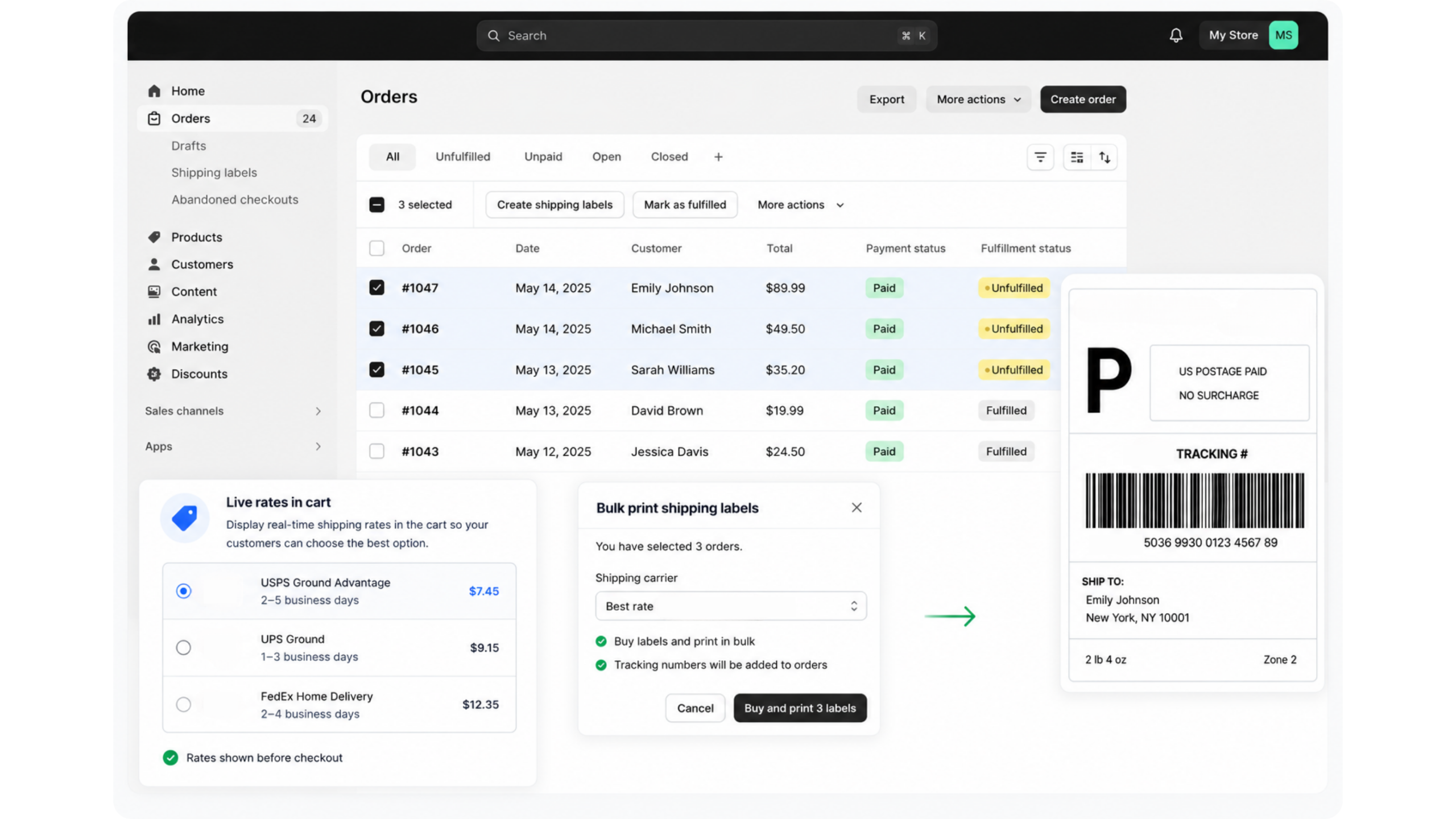Click the notifications bell icon
This screenshot has width=1456, height=819.
(1176, 35)
